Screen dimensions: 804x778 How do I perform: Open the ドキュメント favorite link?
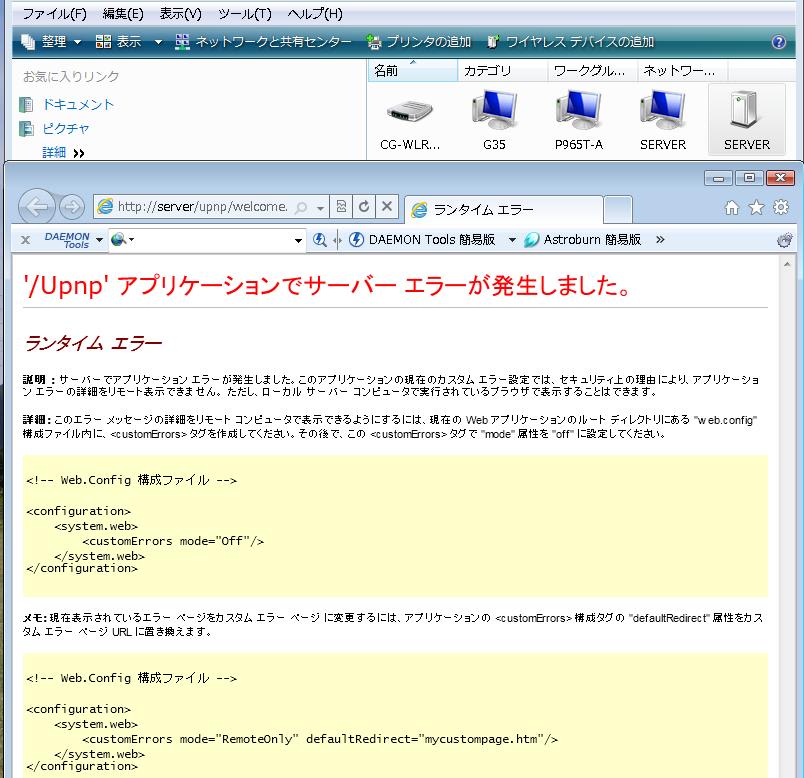(x=78, y=105)
